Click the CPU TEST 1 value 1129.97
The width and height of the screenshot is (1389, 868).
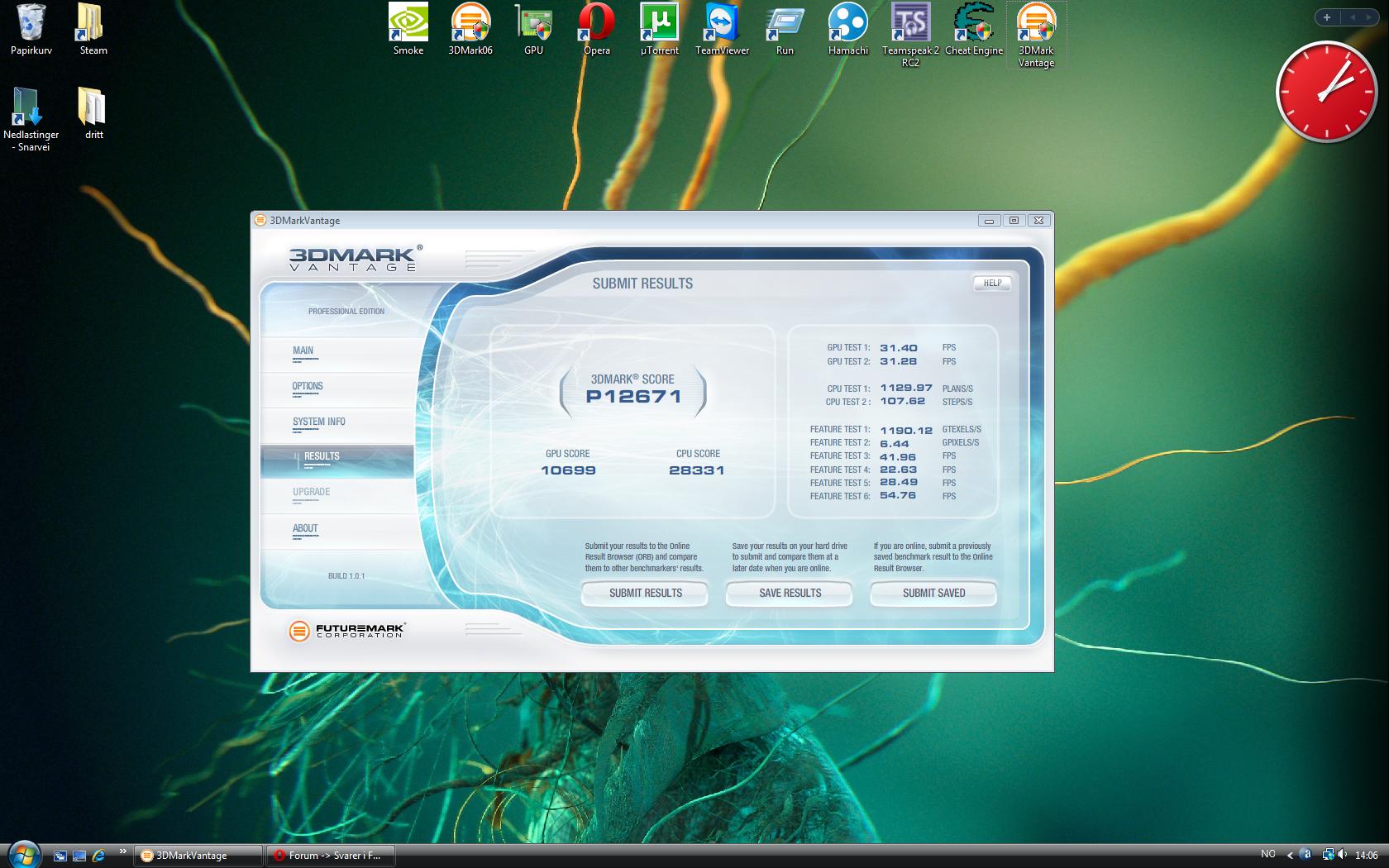point(906,388)
